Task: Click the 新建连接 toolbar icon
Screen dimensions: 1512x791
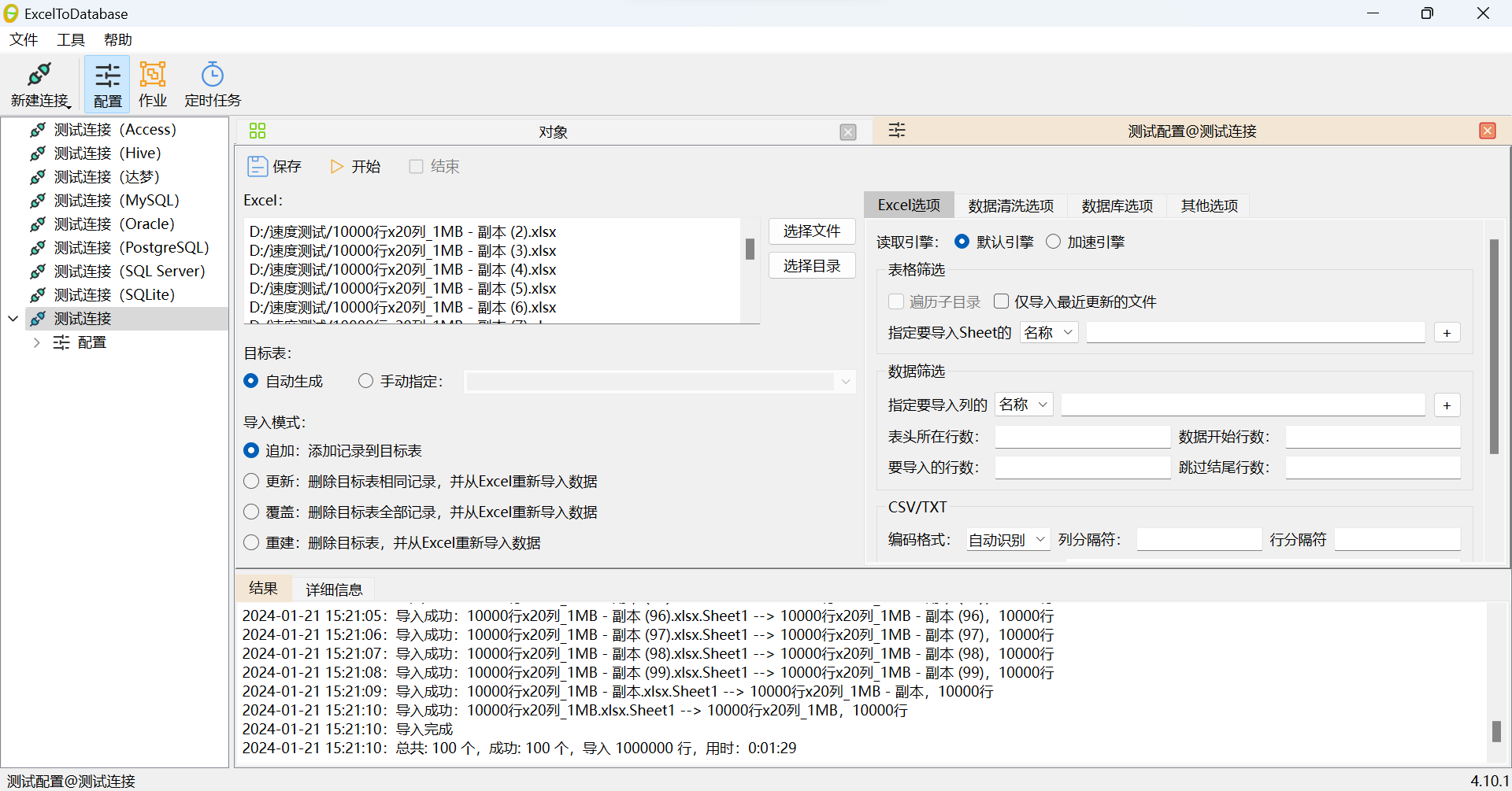Action: click(40, 84)
